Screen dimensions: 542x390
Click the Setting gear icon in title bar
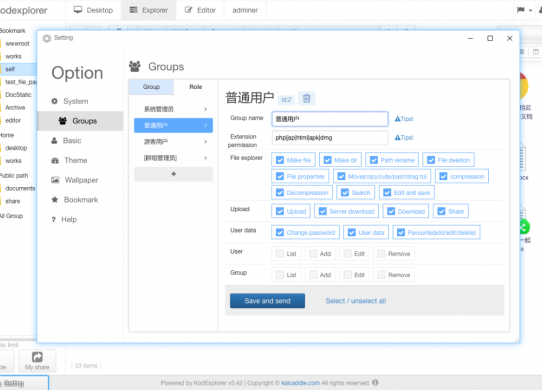[x=47, y=38]
